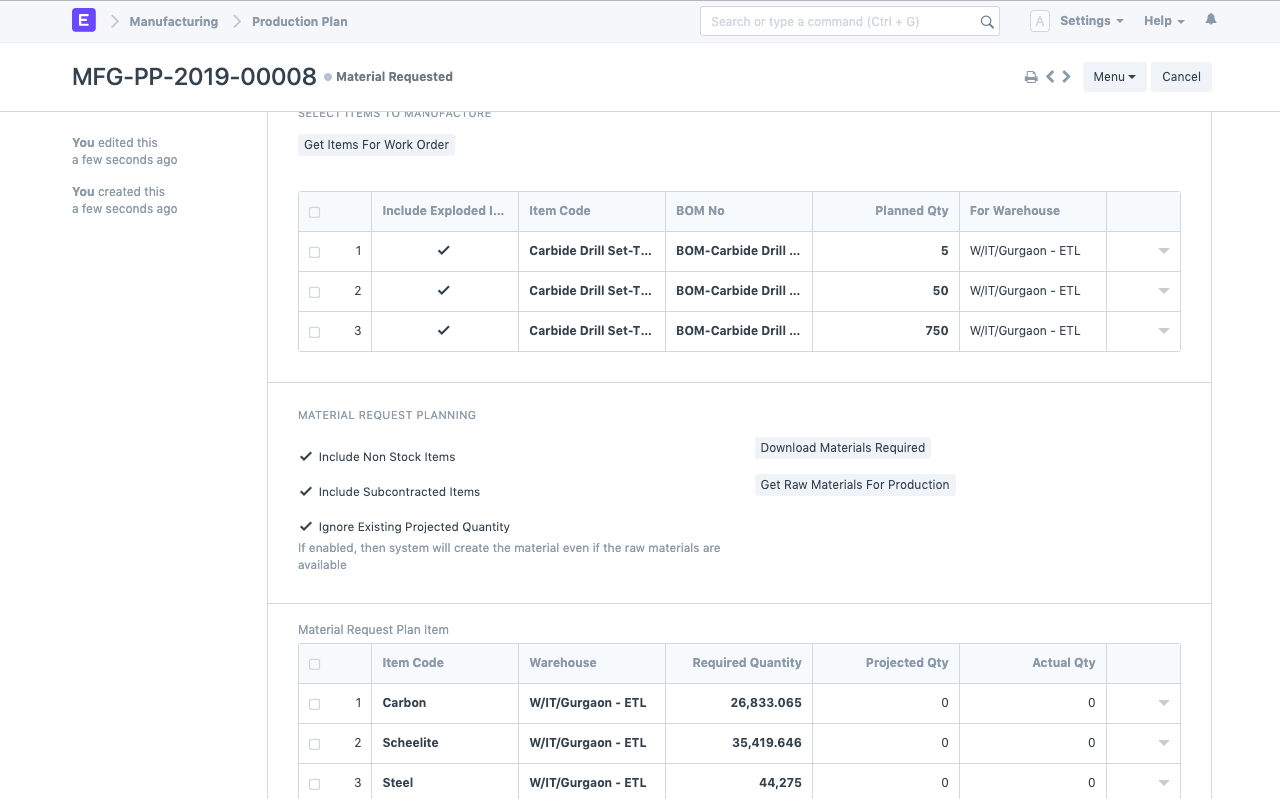
Task: Click required quantity 35,419.646 cell
Action: tap(739, 743)
